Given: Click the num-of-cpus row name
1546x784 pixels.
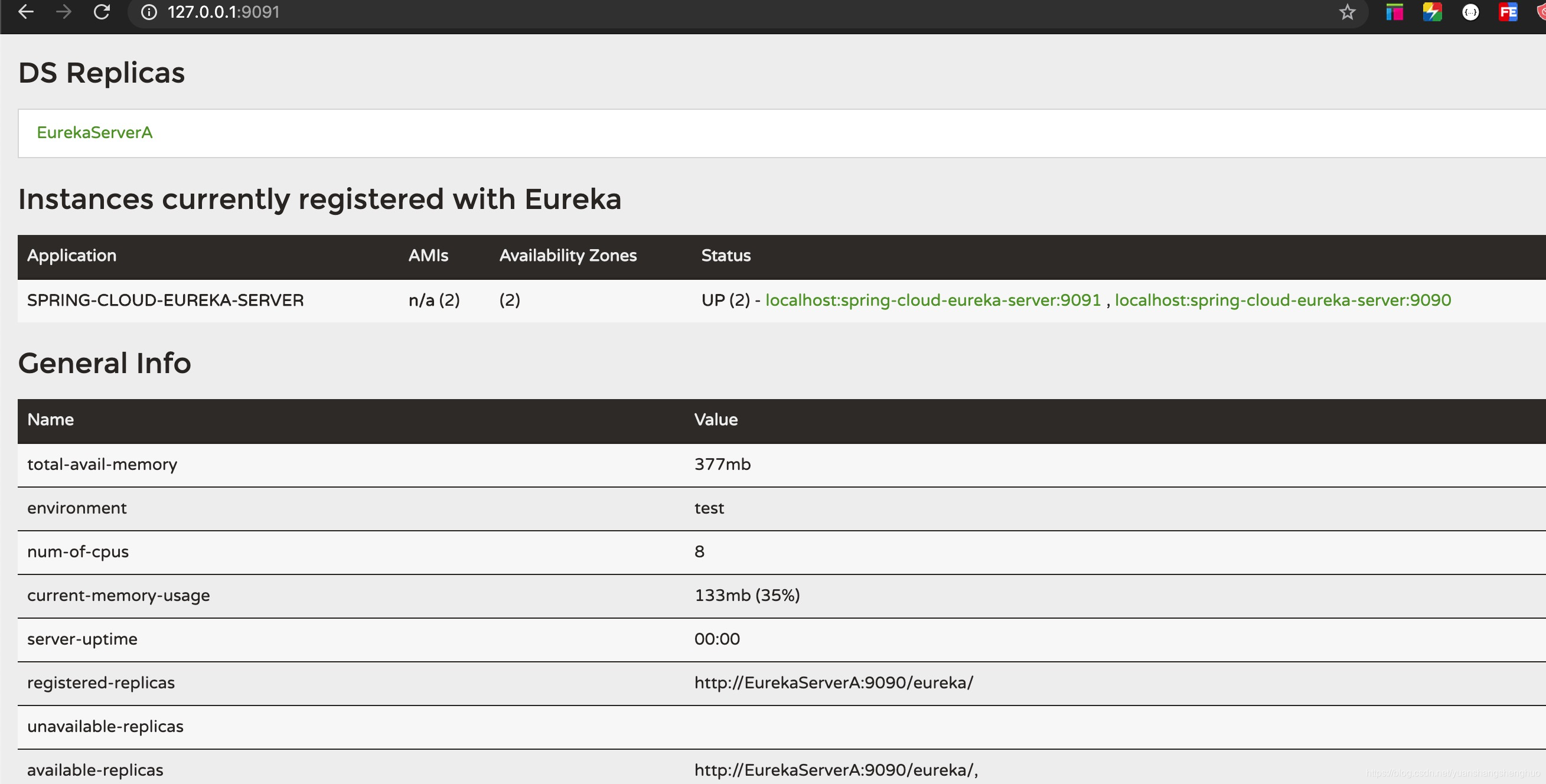Looking at the screenshot, I should pyautogui.click(x=78, y=552).
